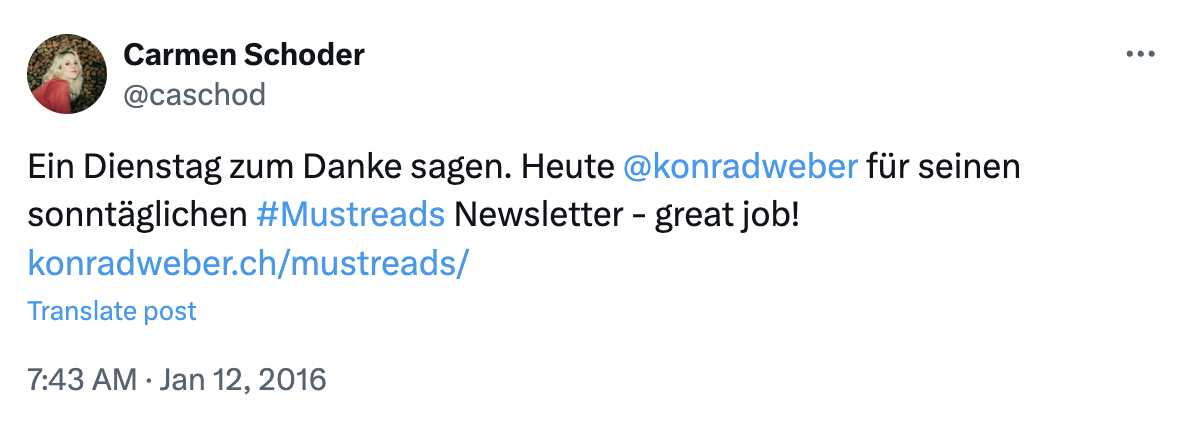Click Carmen Schoder's profile avatar
Image resolution: width=1190 pixels, height=424 pixels.
[x=68, y=74]
